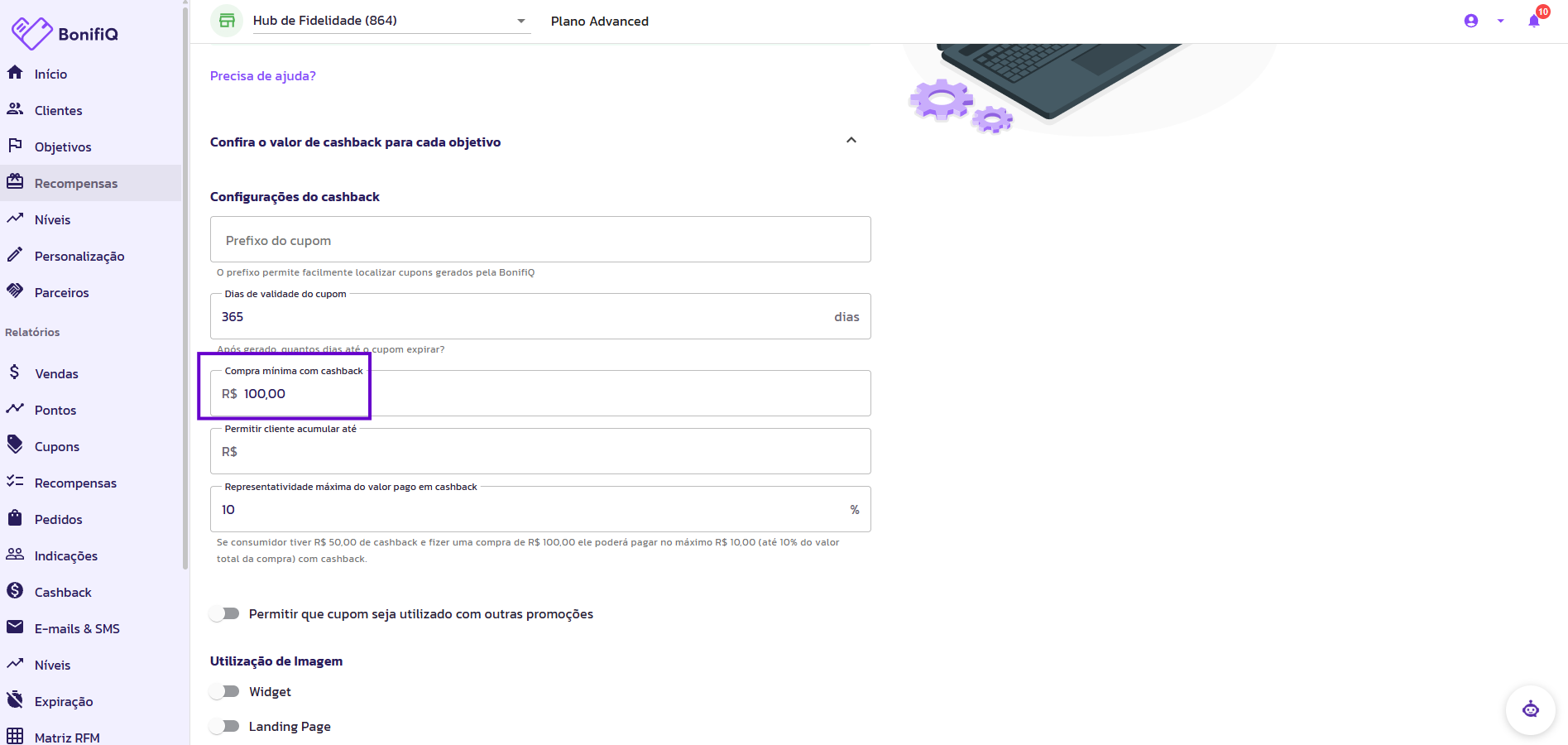Click the Utilização de Imagem heading
The image size is (1568, 745).
[x=276, y=661]
